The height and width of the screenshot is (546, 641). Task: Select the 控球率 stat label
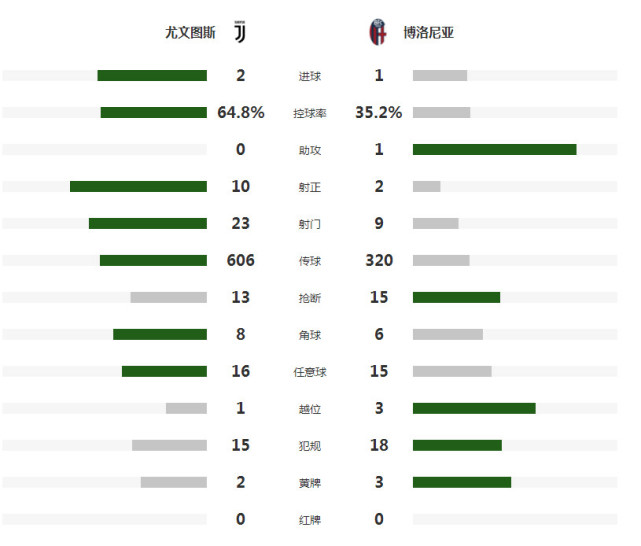coord(310,113)
